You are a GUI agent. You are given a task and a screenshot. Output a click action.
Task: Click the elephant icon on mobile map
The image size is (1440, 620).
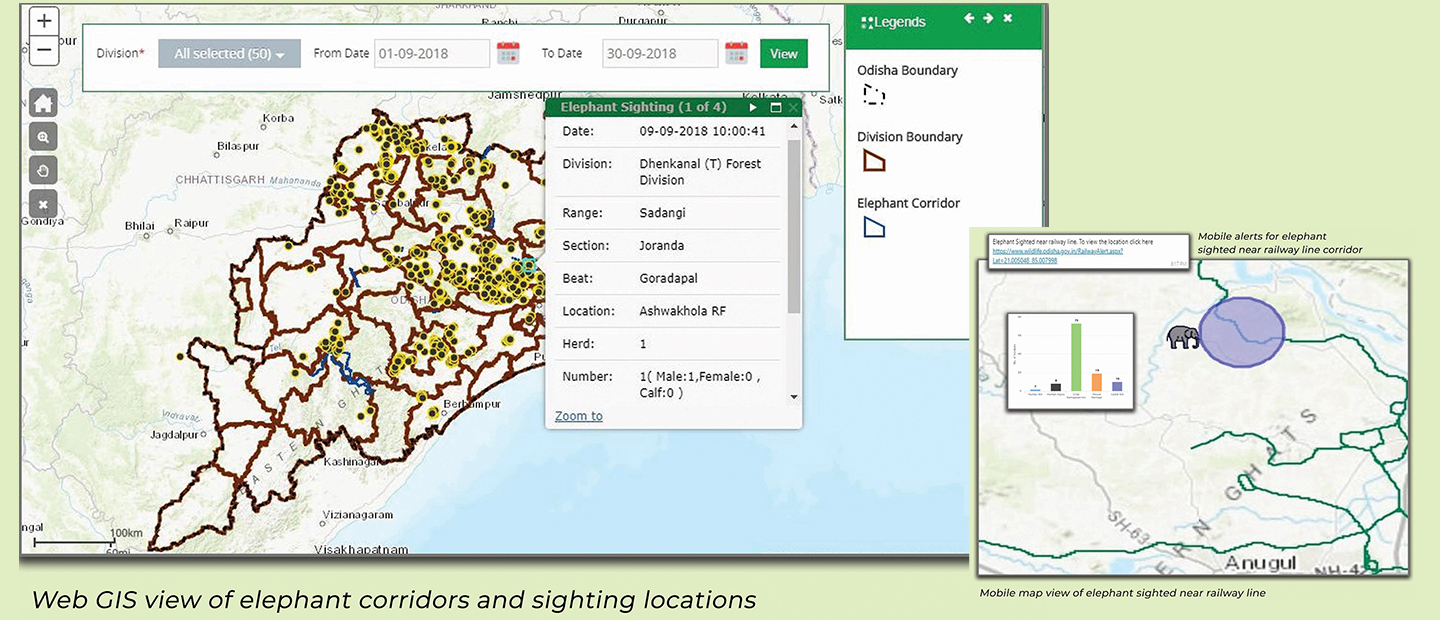(x=1183, y=336)
